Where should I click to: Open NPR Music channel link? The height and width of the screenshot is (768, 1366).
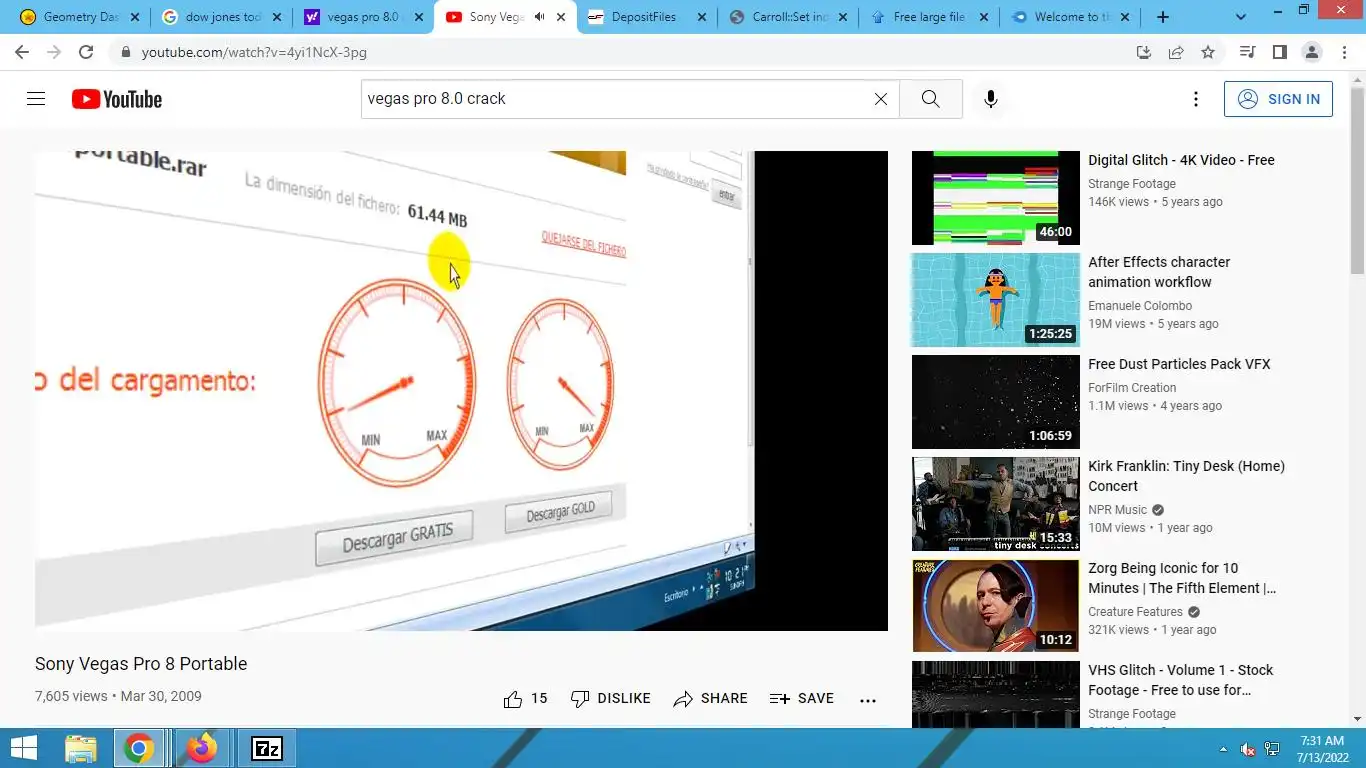point(1118,510)
